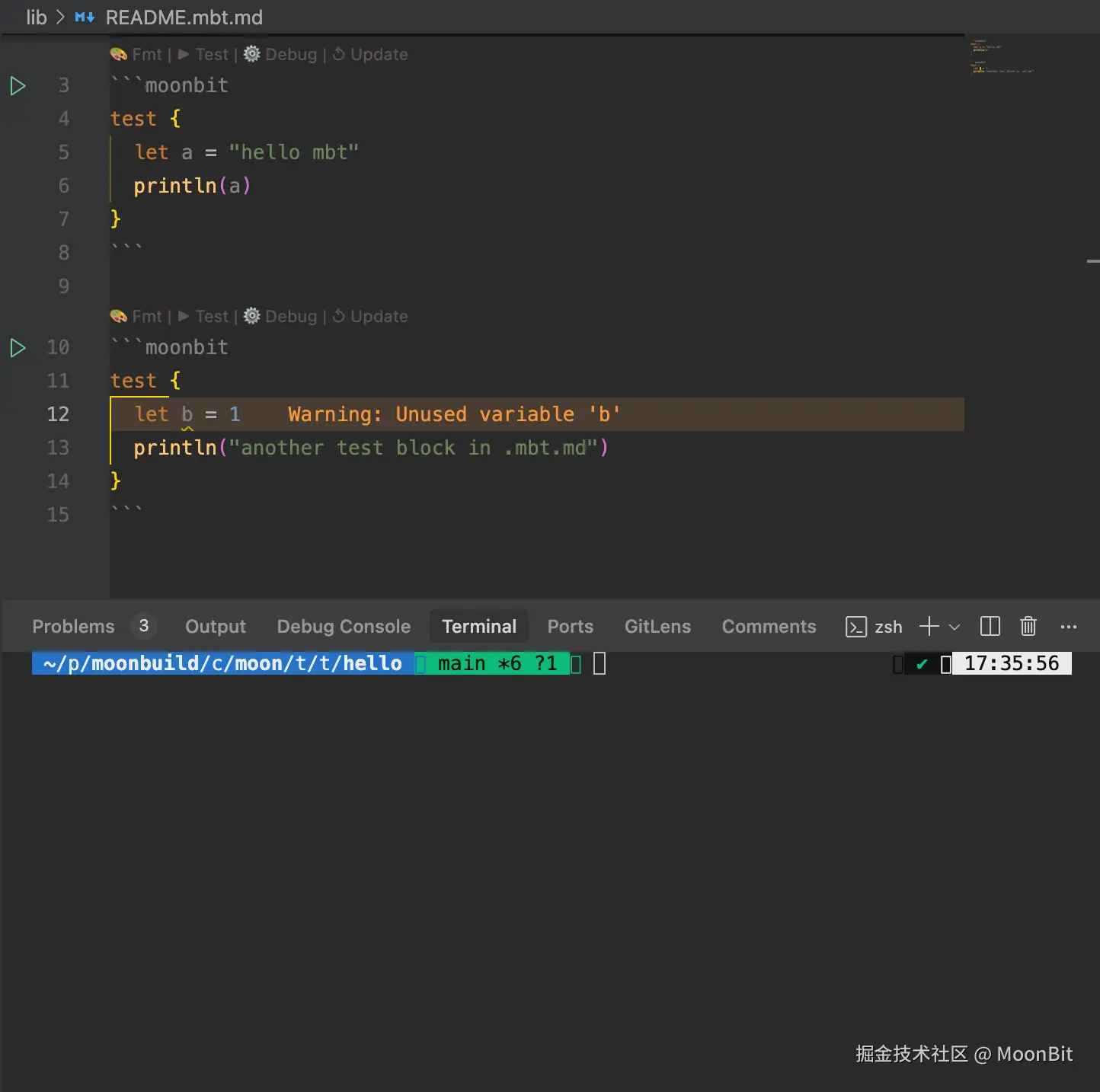Run the test block at line 3
The height and width of the screenshot is (1092, 1100).
pyautogui.click(x=18, y=86)
